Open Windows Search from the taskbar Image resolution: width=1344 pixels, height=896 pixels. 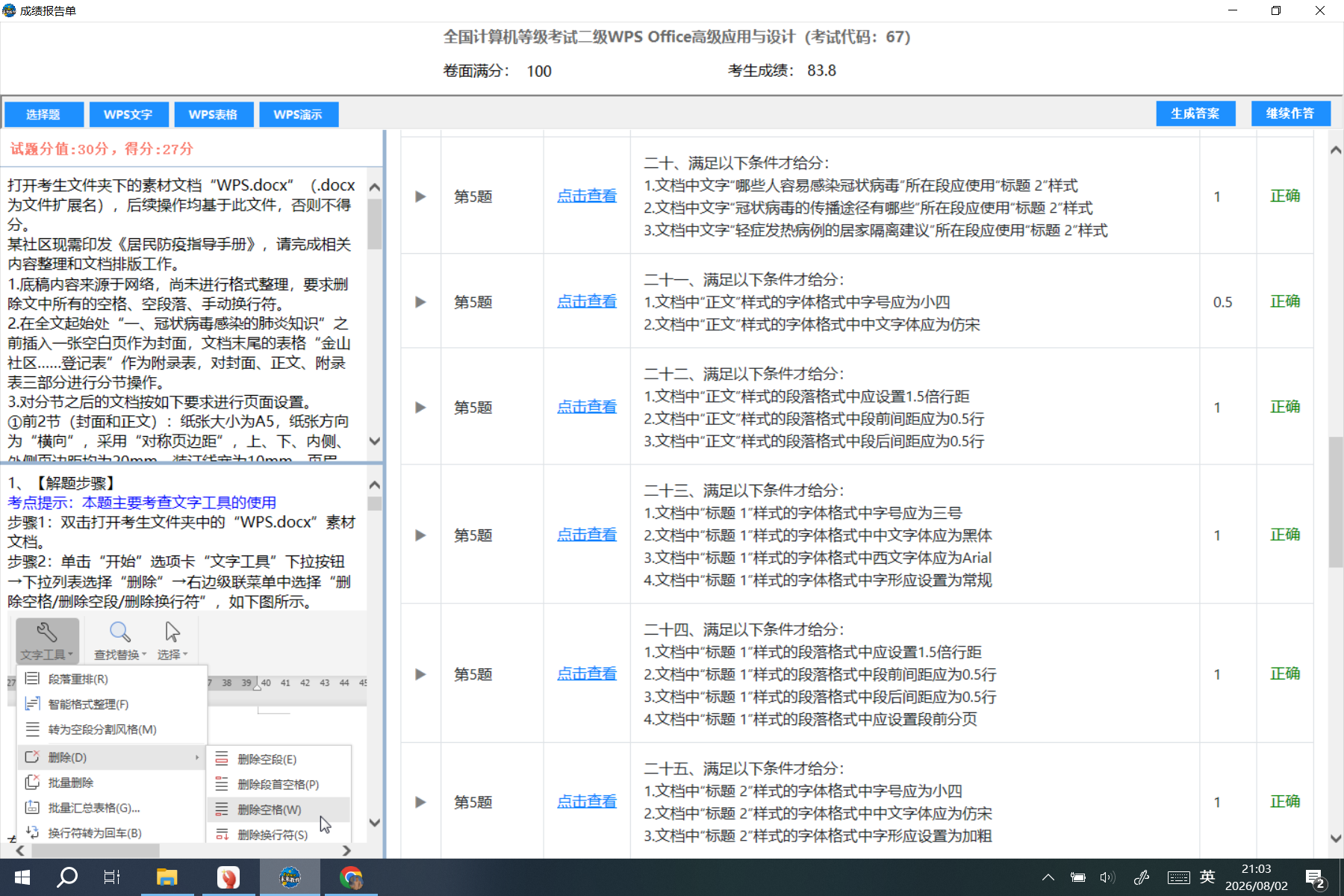(x=67, y=877)
